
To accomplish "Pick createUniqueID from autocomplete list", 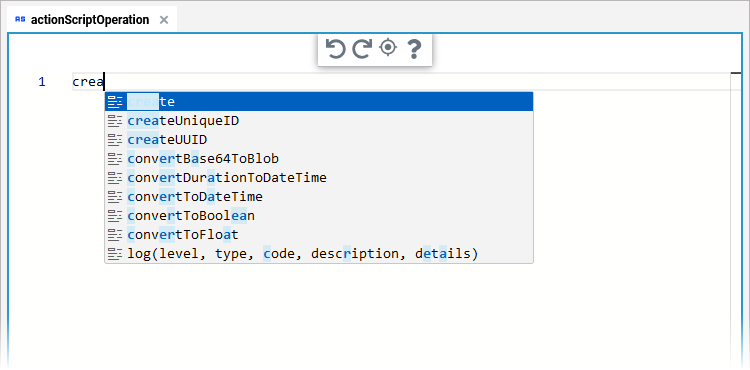I will coord(319,121).
